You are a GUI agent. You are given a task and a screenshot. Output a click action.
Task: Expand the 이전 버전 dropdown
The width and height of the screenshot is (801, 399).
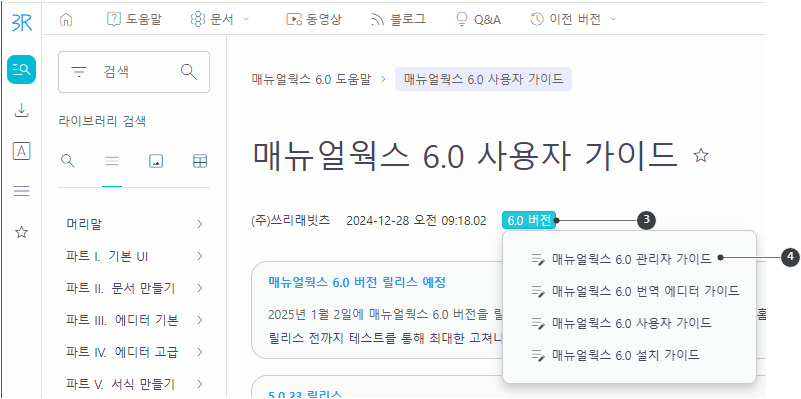pyautogui.click(x=573, y=19)
